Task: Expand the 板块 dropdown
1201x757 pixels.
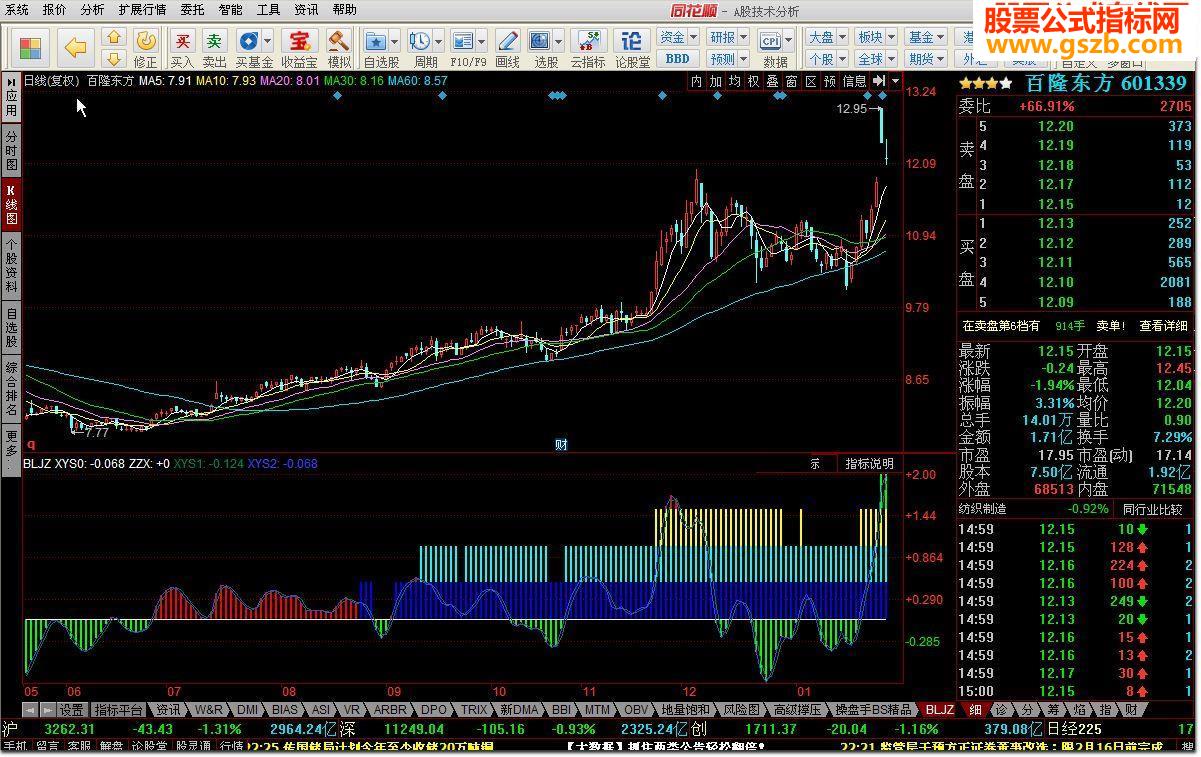Action: tap(891, 37)
